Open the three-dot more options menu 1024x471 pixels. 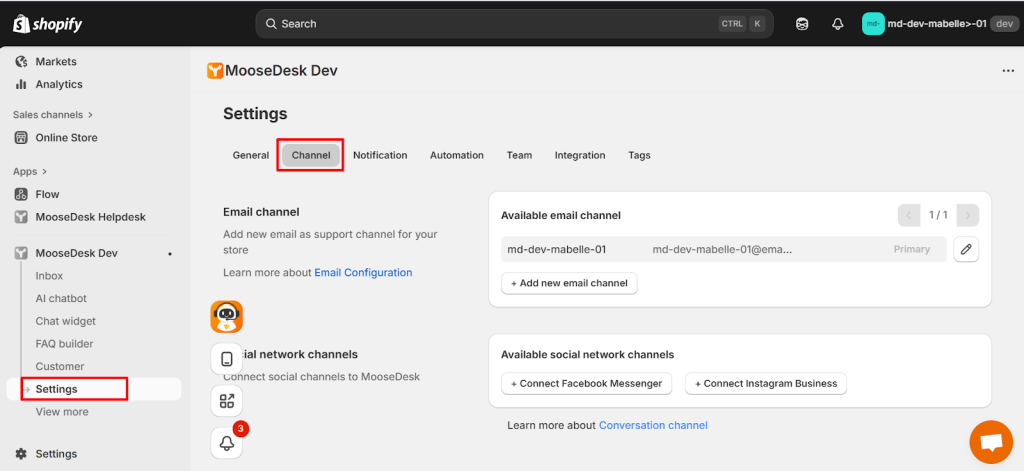click(x=1007, y=71)
